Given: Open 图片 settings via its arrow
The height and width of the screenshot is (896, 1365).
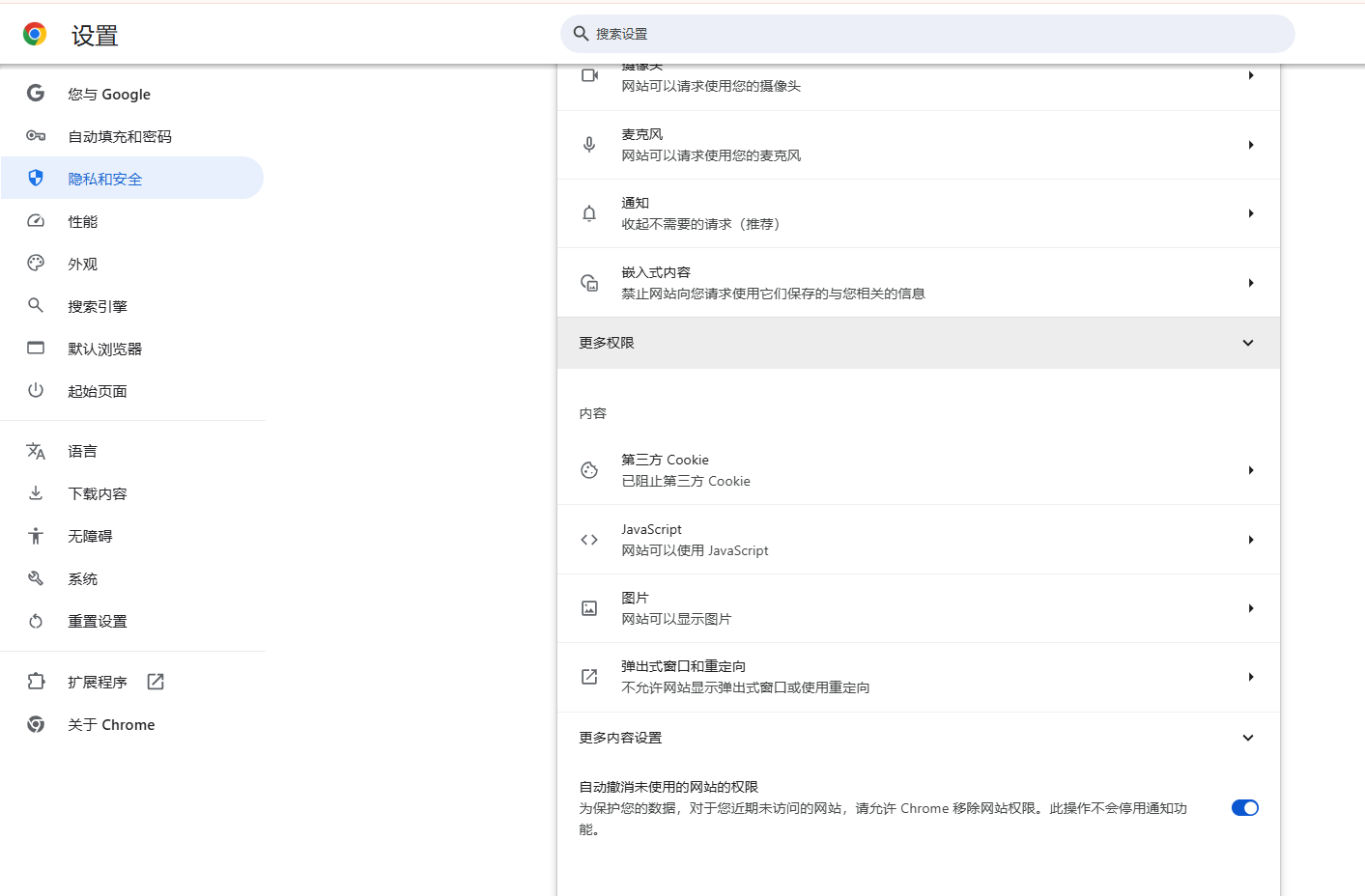Looking at the screenshot, I should tap(1251, 608).
